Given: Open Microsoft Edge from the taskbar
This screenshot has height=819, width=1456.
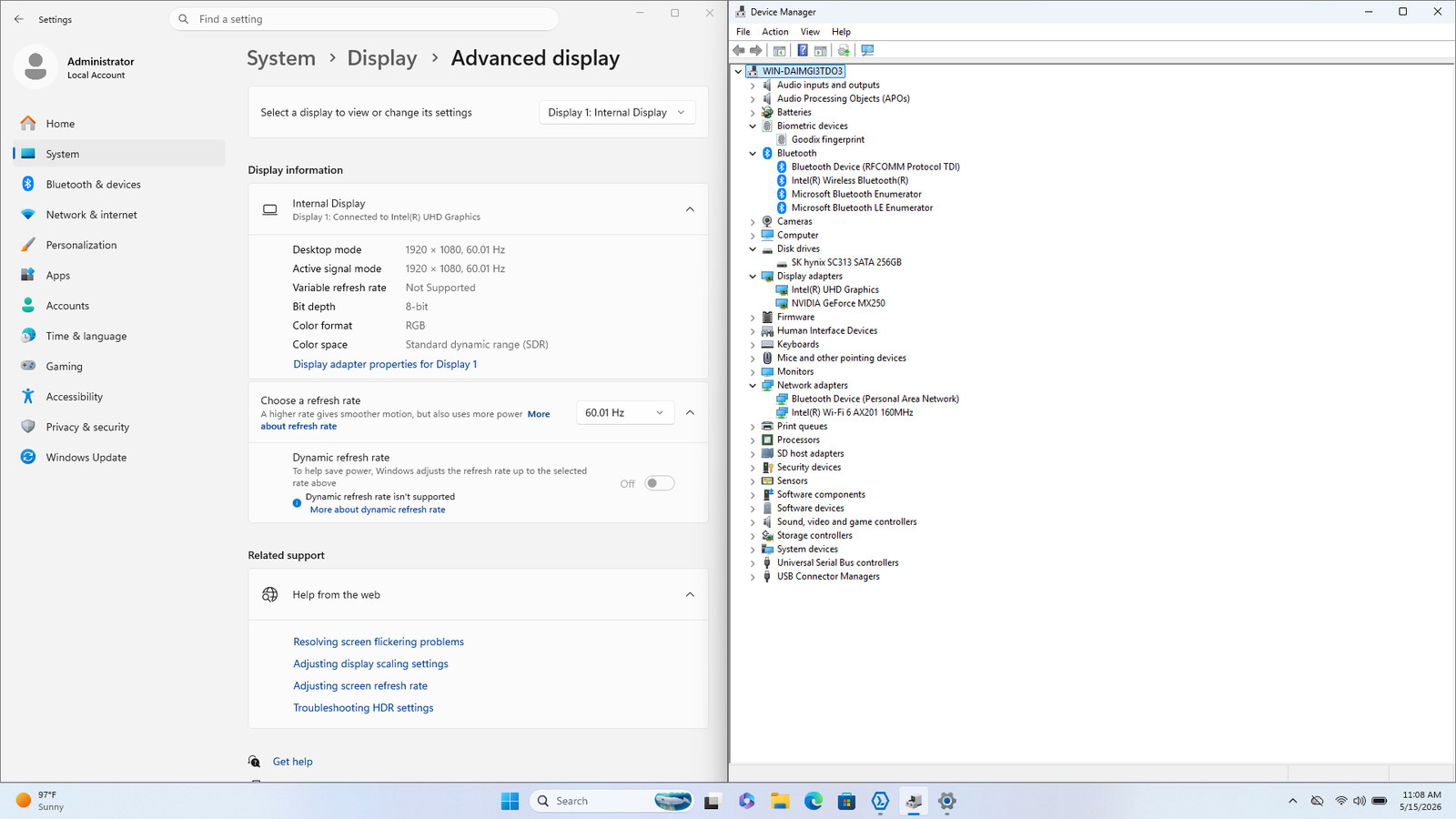Looking at the screenshot, I should (x=814, y=801).
